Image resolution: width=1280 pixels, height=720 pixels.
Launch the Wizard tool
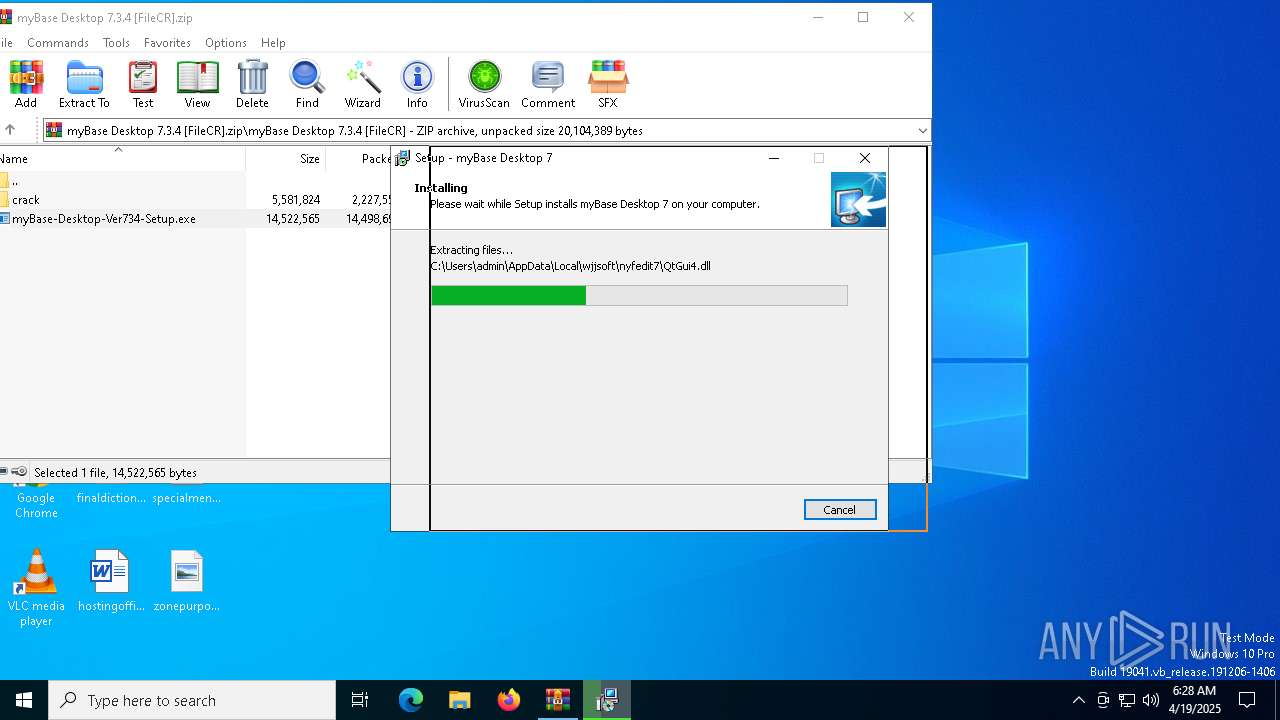click(x=362, y=84)
